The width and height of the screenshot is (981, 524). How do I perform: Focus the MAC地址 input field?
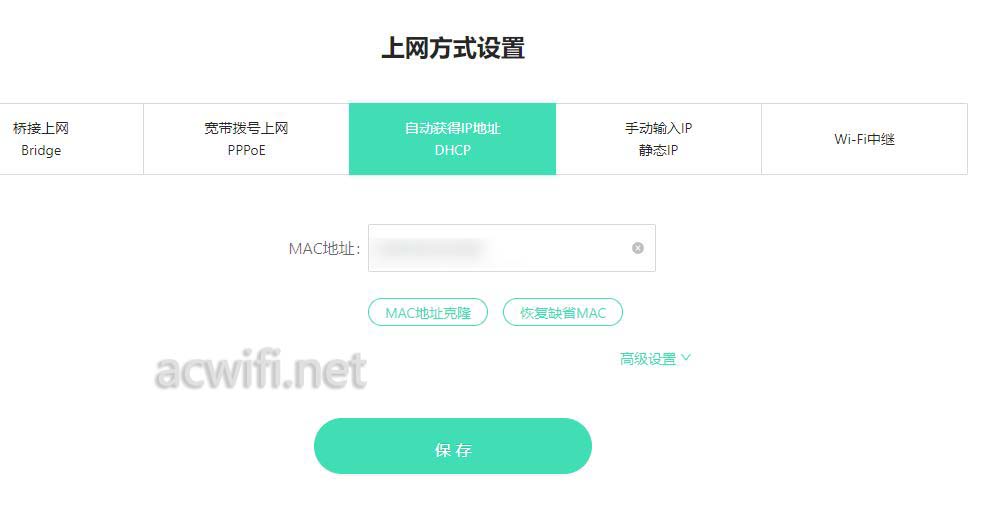click(x=512, y=248)
